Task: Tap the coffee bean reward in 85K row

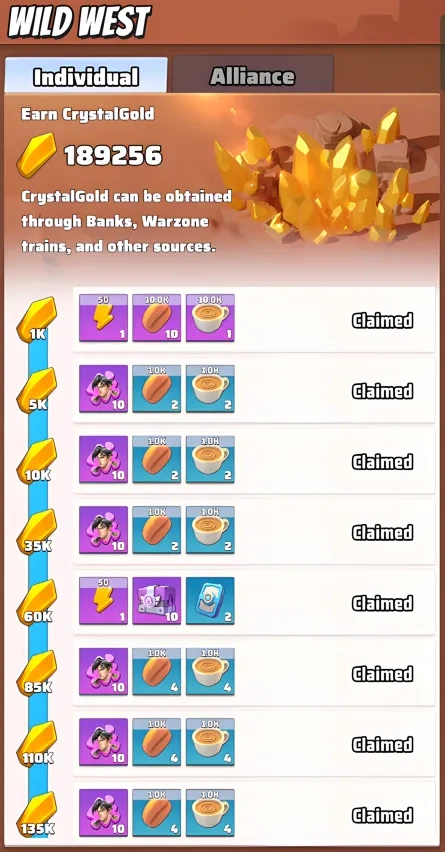Action: tap(156, 671)
